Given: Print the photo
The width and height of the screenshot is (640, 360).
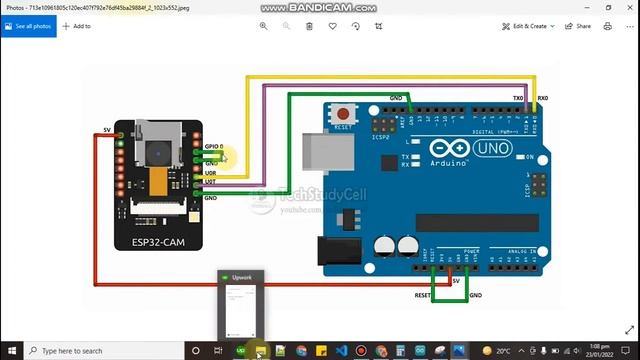Looking at the screenshot, I should click(x=607, y=26).
